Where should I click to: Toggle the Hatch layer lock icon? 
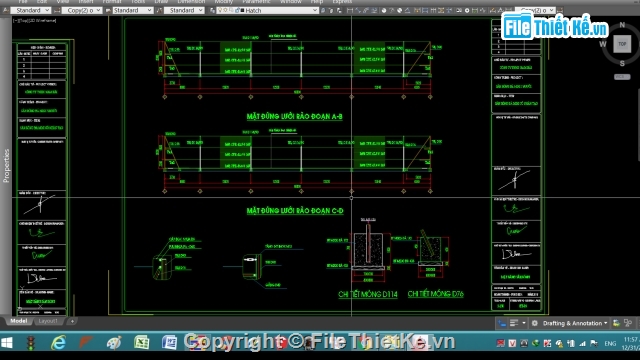click(x=237, y=10)
